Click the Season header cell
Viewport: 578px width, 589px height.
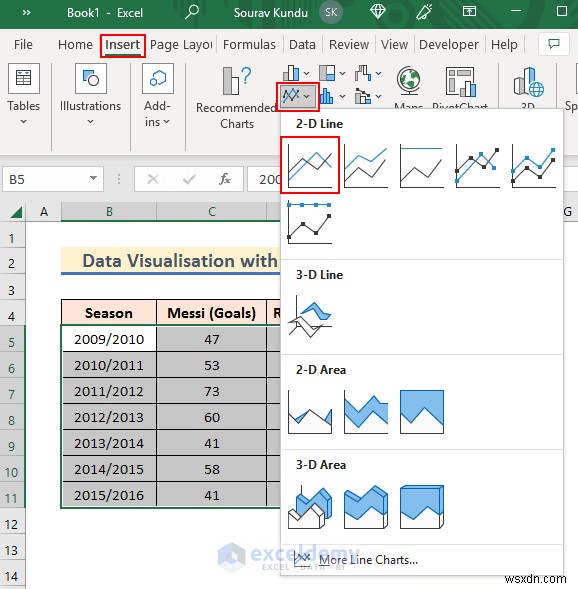click(109, 313)
